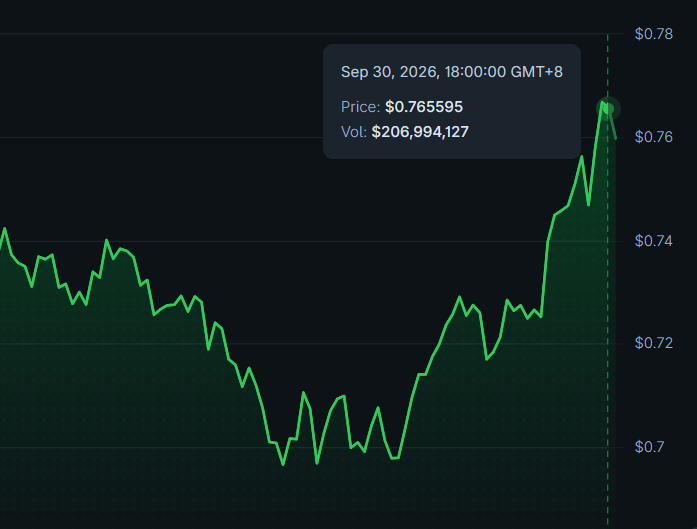Click the $0.7 price axis label

tap(649, 447)
